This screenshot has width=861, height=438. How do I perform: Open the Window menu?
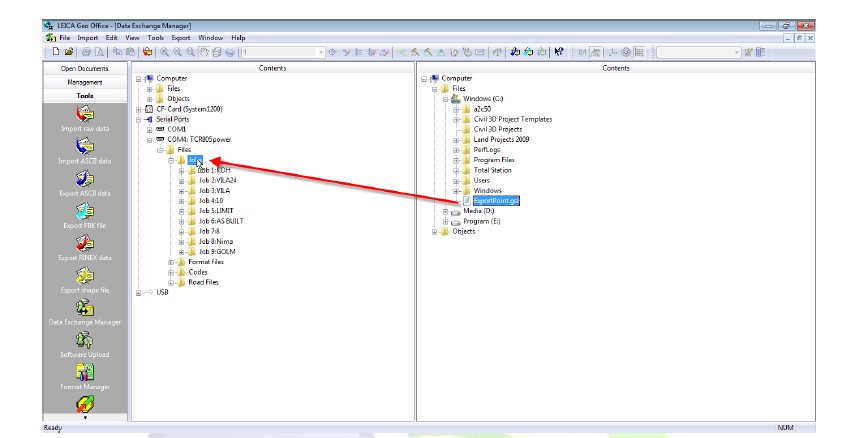(210, 38)
